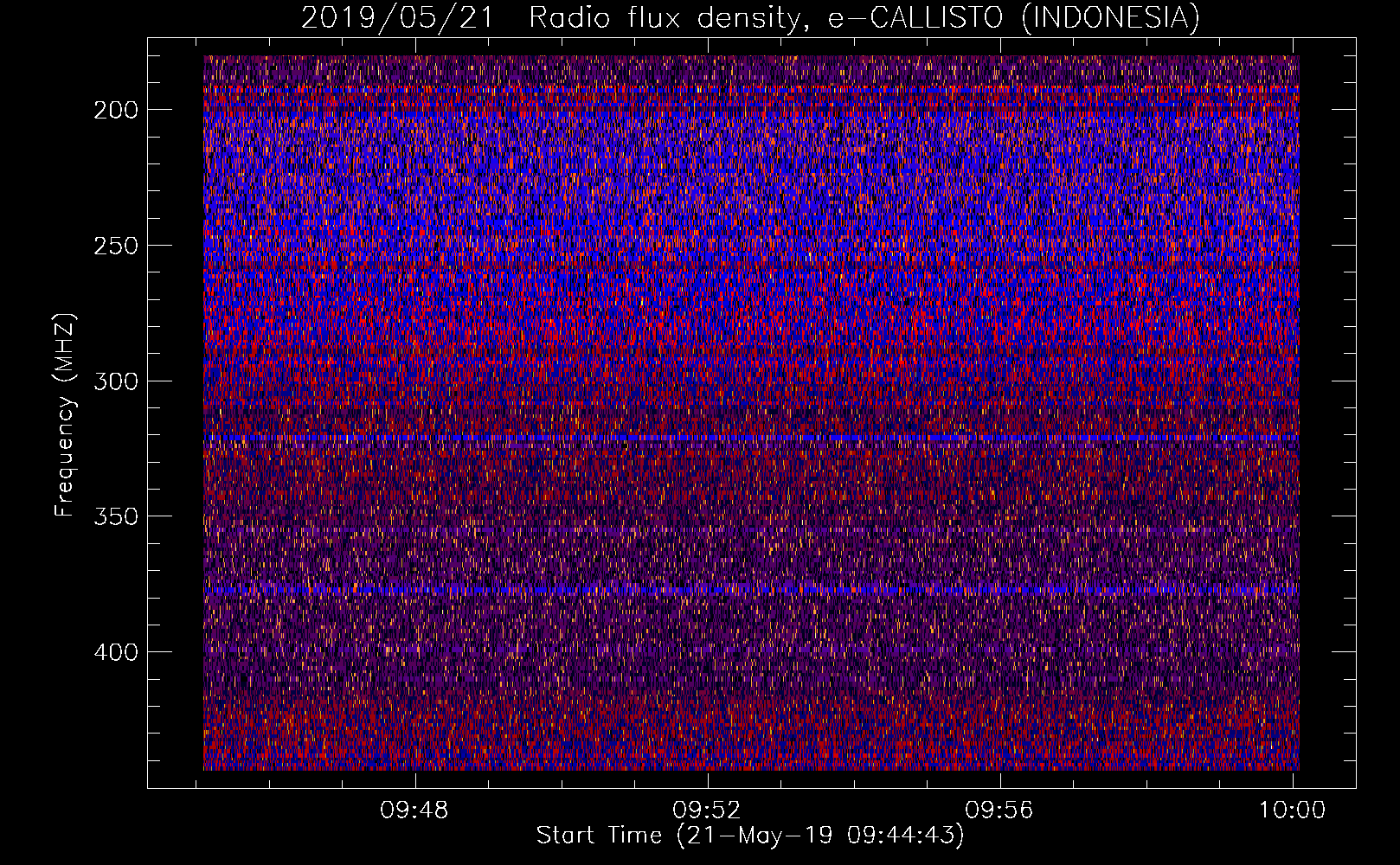Click the plot title mentioning e-CALLISTO (INDONESIA)

point(750,17)
